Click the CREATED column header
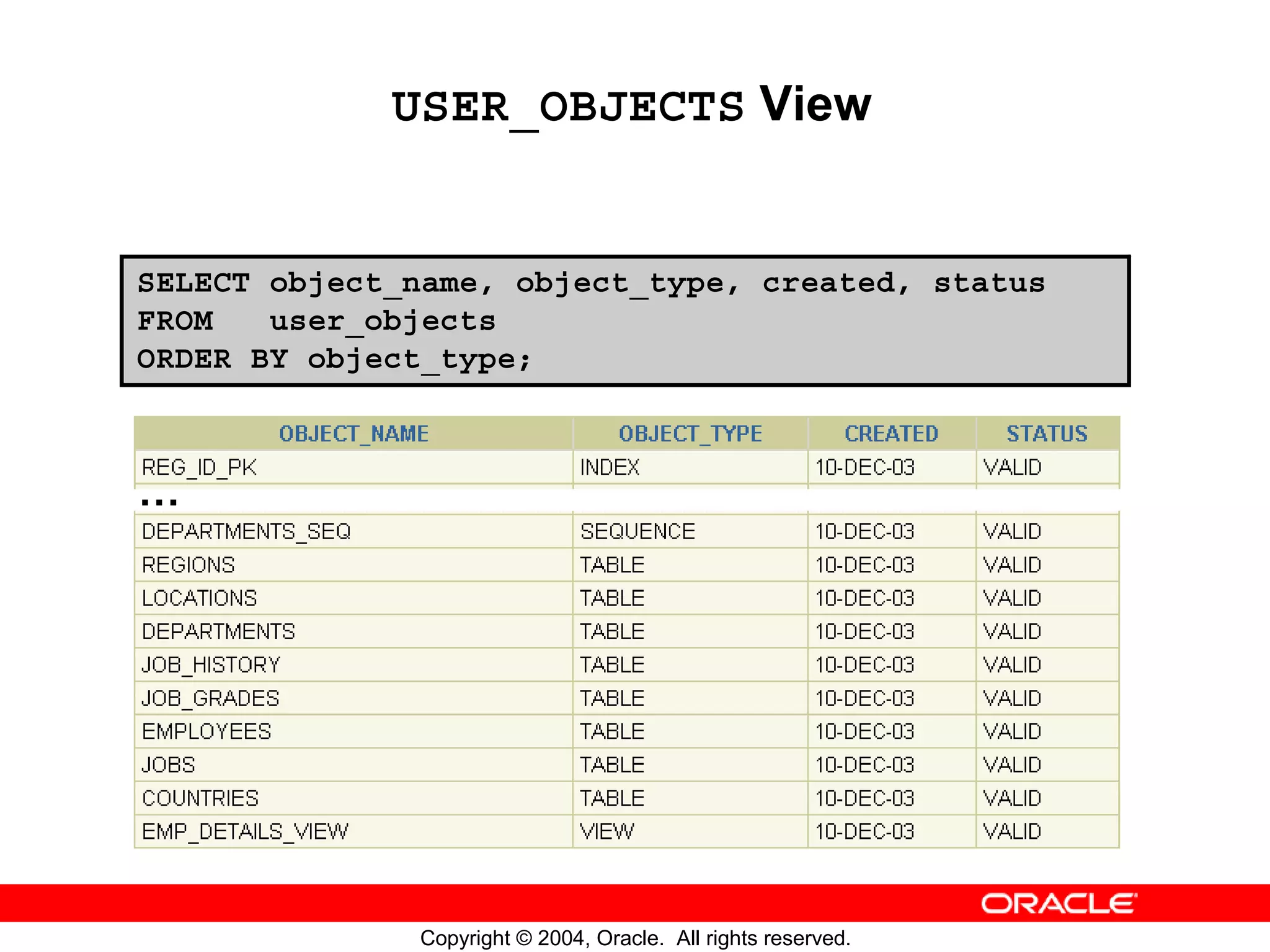This screenshot has width=1270, height=952. [x=891, y=433]
